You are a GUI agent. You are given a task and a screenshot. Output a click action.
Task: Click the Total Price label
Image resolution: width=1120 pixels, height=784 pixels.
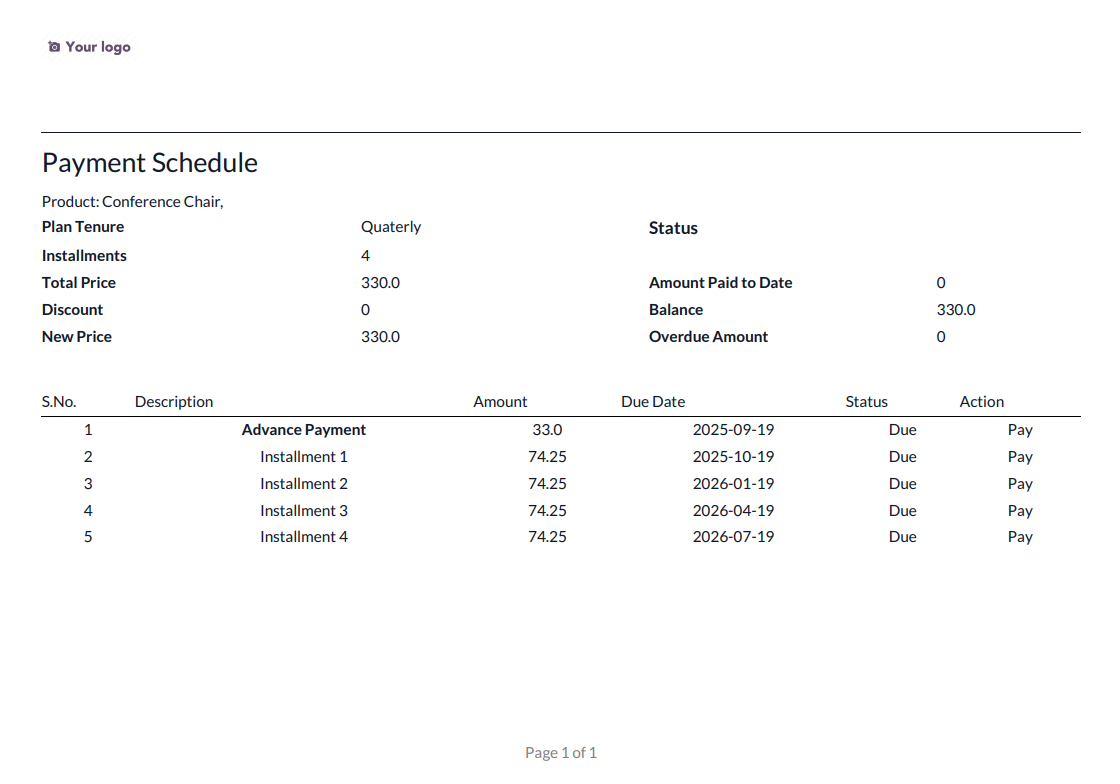[79, 283]
